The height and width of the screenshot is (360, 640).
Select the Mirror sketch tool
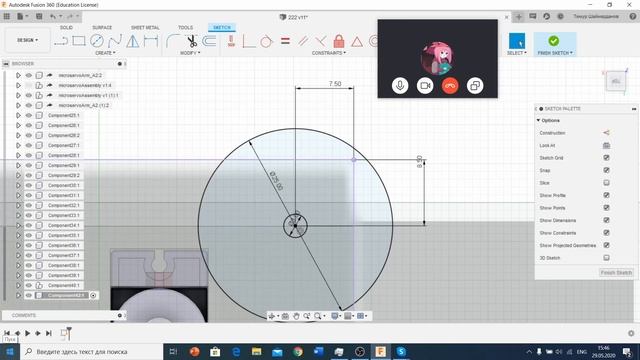pyautogui.click(x=132, y=41)
